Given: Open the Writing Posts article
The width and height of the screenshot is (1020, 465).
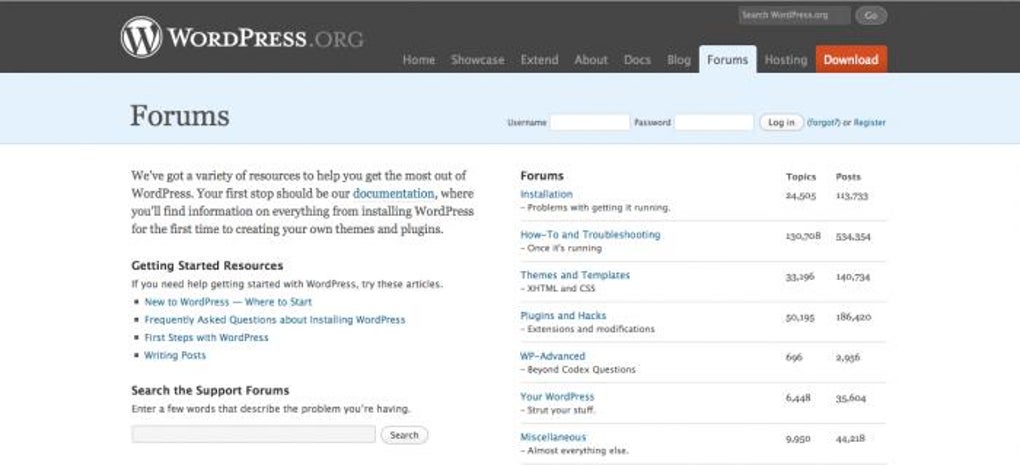Looking at the screenshot, I should (175, 356).
